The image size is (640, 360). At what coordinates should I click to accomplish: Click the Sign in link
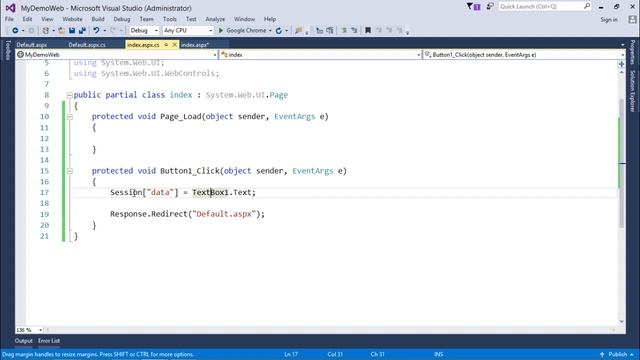(609, 20)
